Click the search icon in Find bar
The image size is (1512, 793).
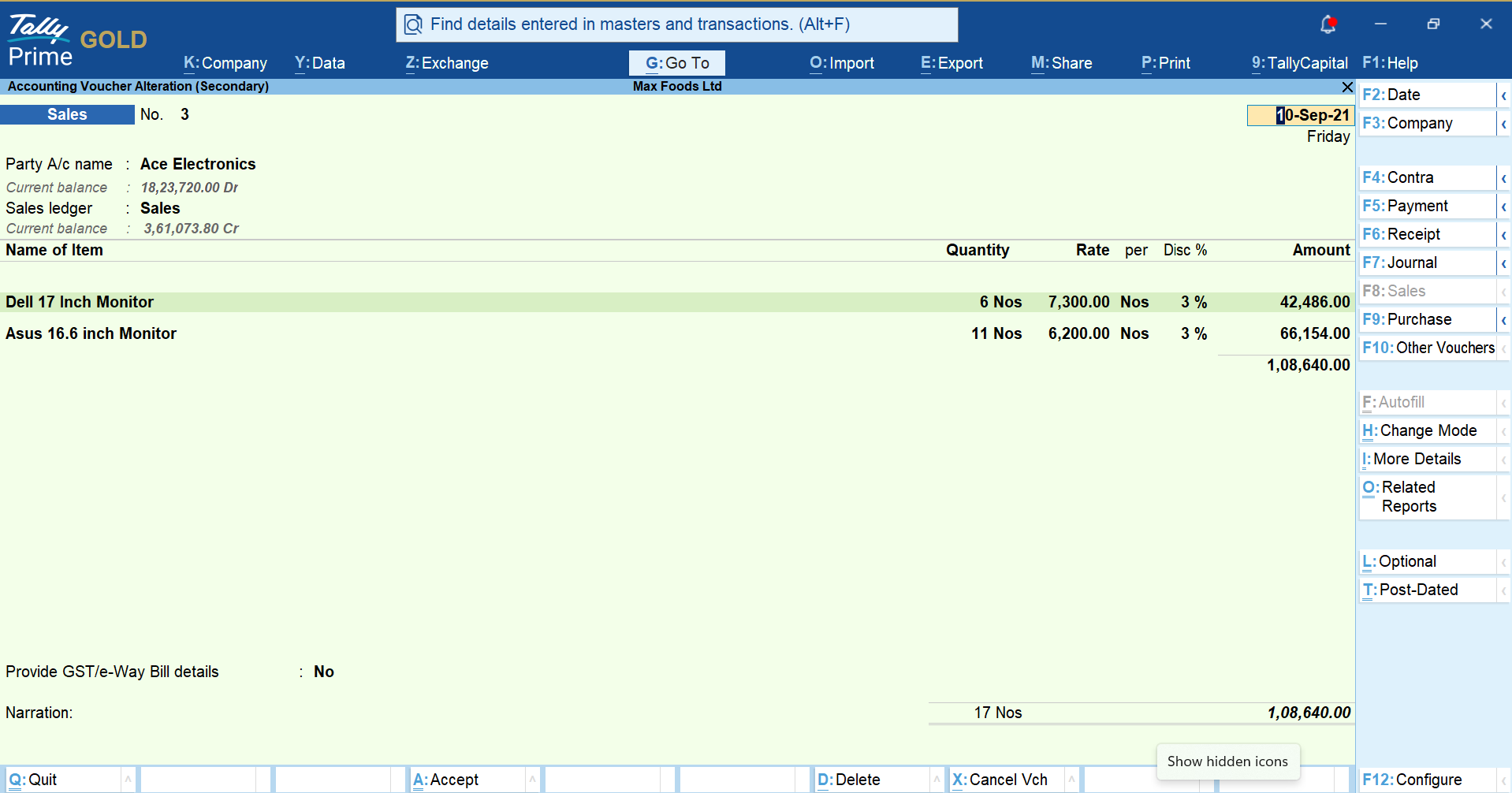(x=413, y=25)
